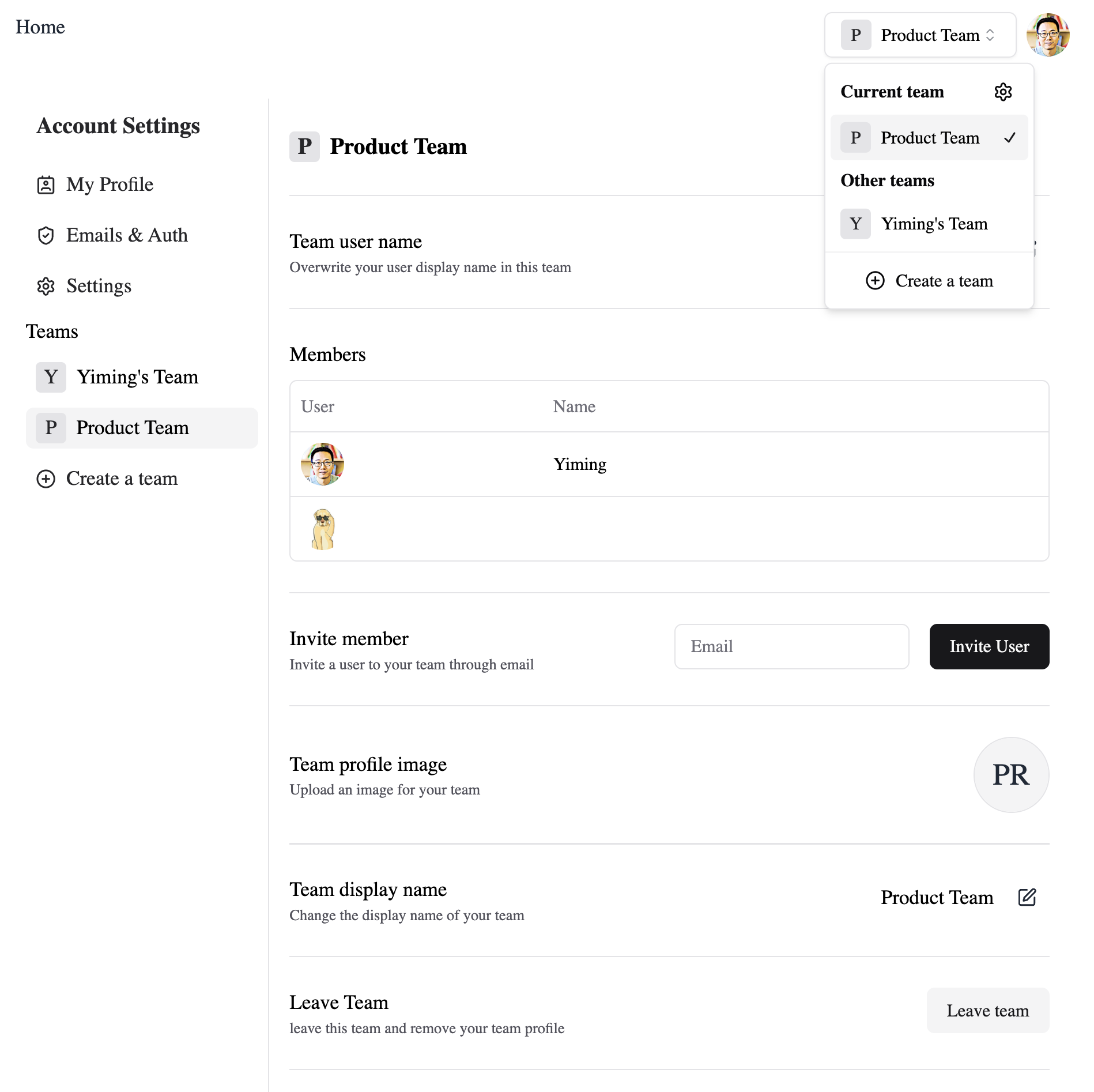Click the sidebar Settings gear icon

[46, 286]
